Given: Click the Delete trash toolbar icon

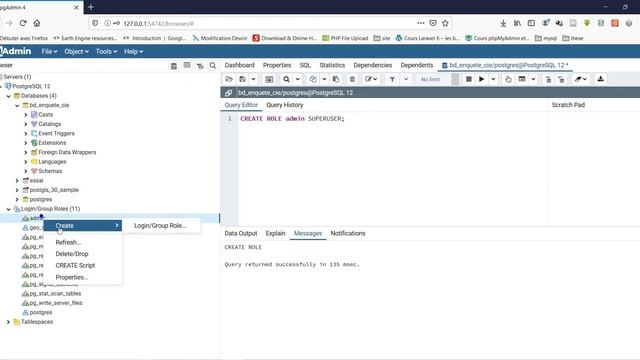Looking at the screenshot, I should point(352,79).
